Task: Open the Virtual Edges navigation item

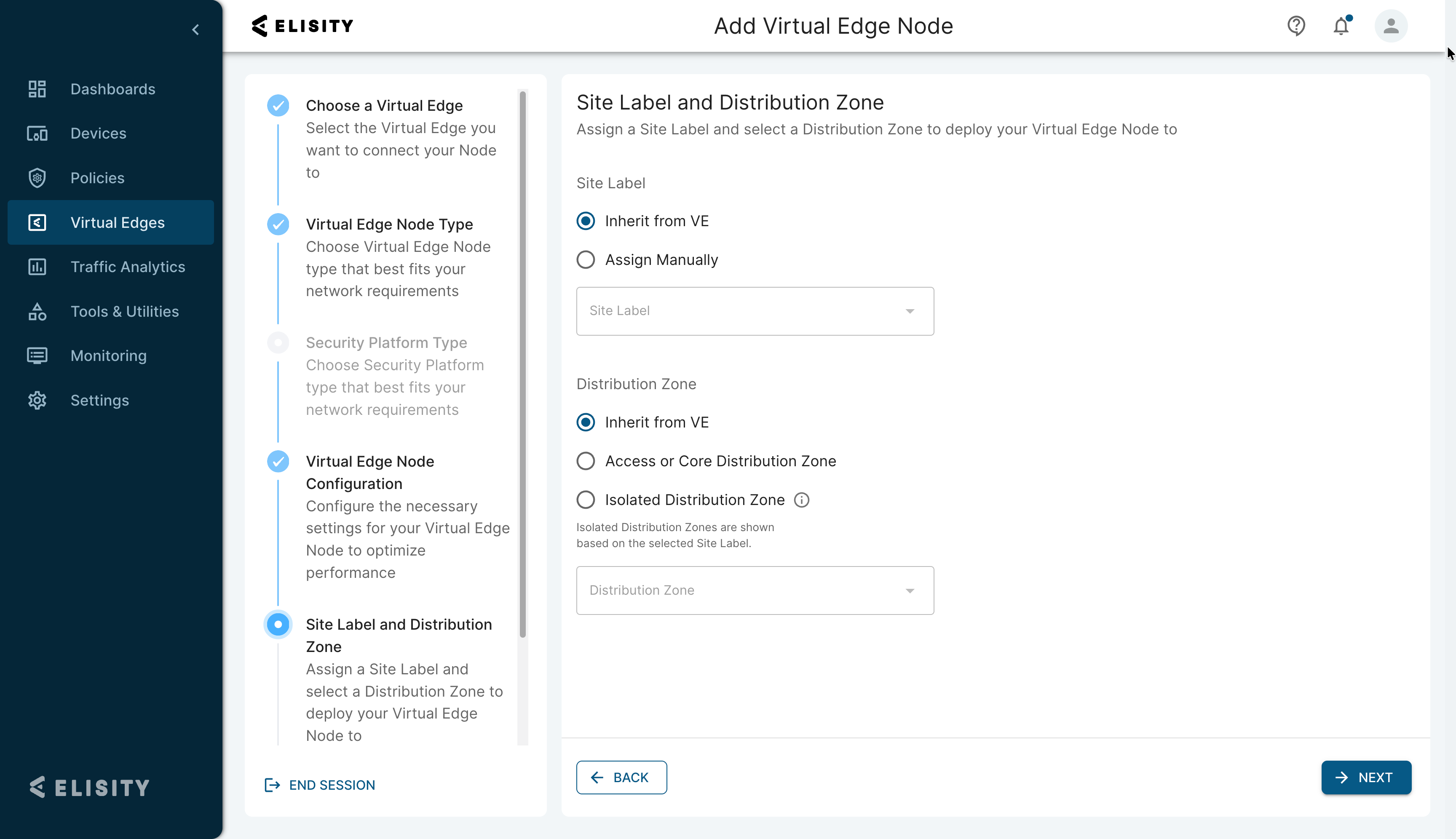Action: click(117, 222)
